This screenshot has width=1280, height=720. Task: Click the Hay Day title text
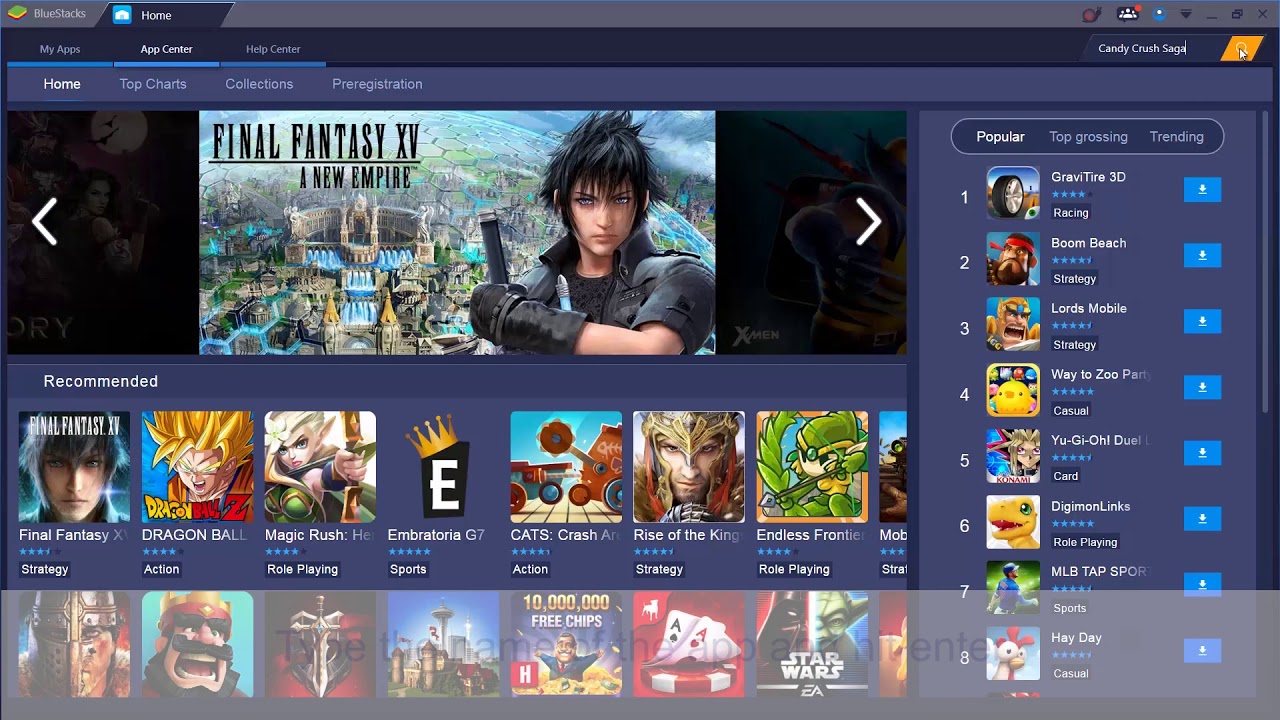[1076, 638]
